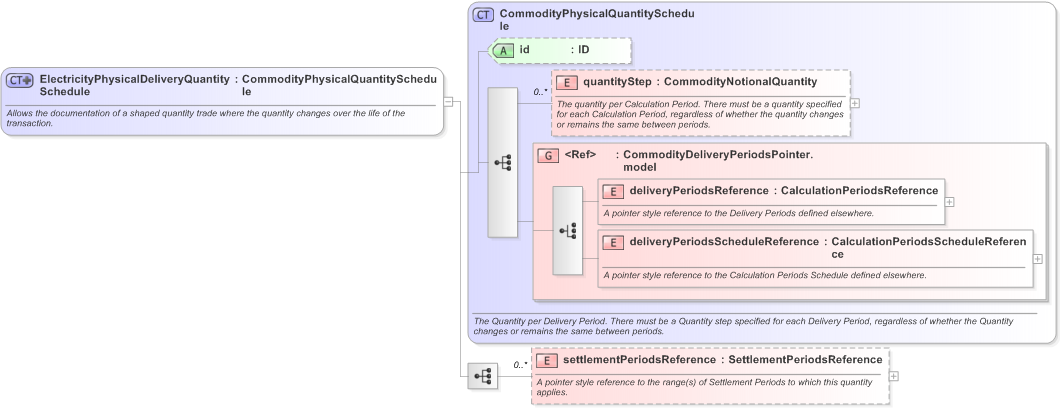Viewport: 1060px width, 409px height.
Task: Click the CommodityDeliveryPeriodsPointer.model group reference
Action: click(x=718, y=161)
